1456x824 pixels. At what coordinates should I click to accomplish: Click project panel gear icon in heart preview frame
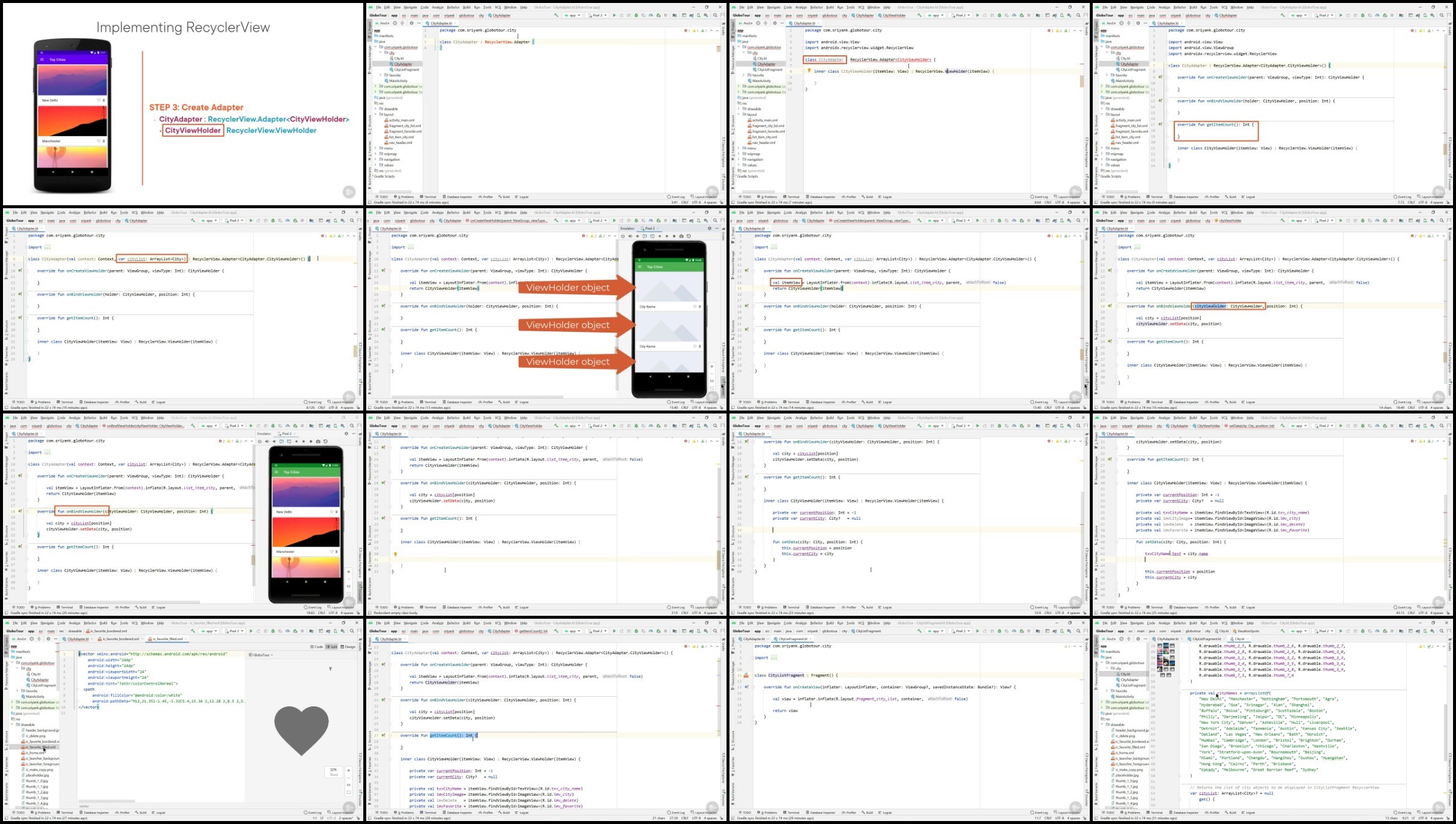tap(49, 639)
